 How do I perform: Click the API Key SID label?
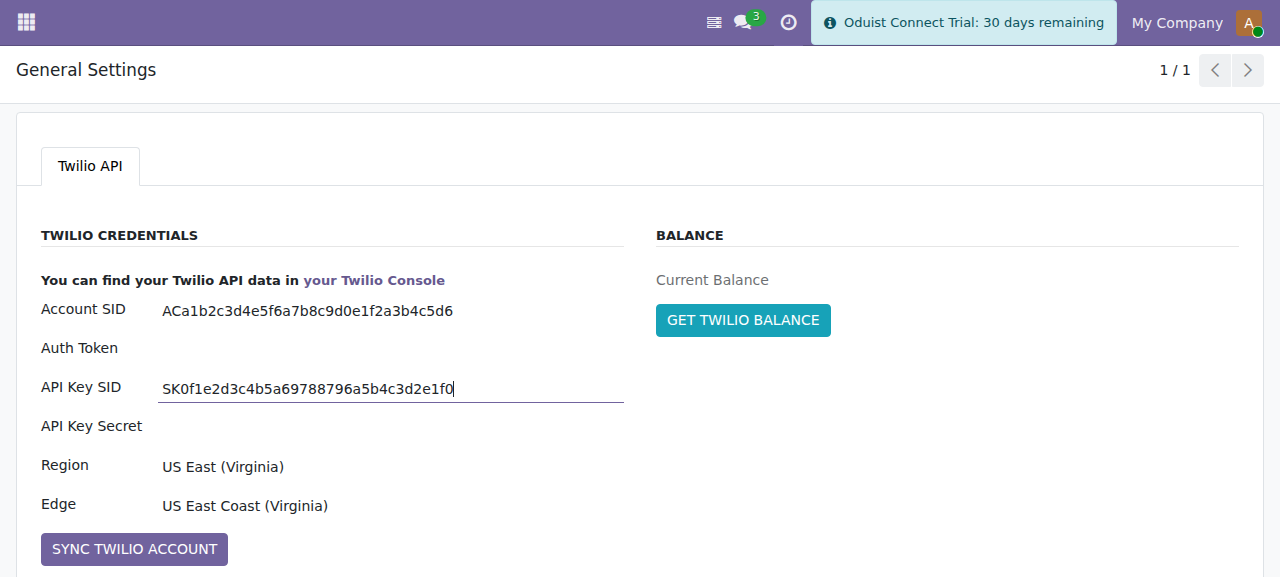click(x=80, y=387)
